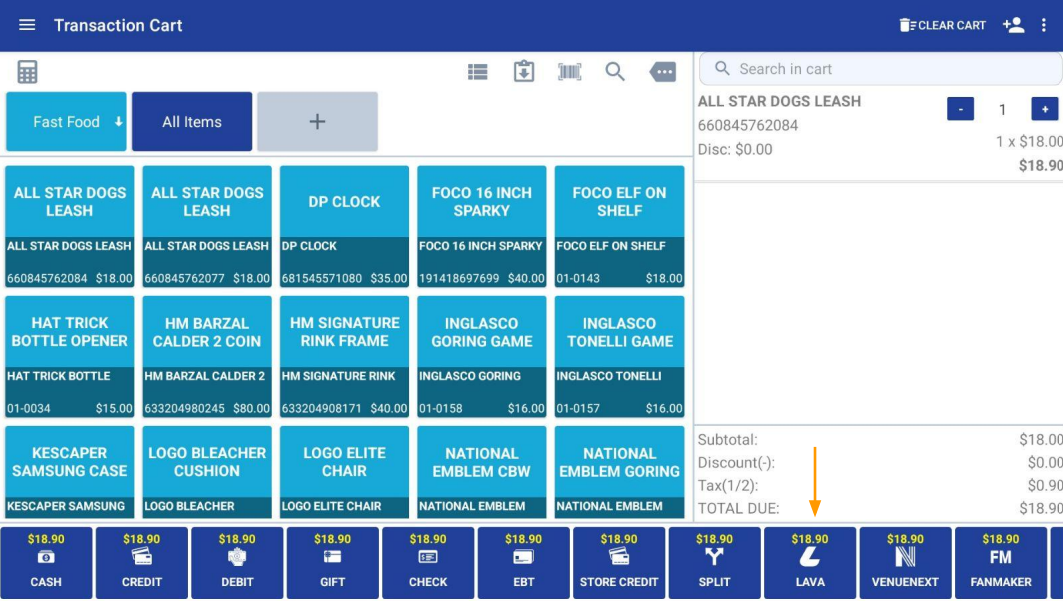Open item search with magnifier icon

click(615, 72)
